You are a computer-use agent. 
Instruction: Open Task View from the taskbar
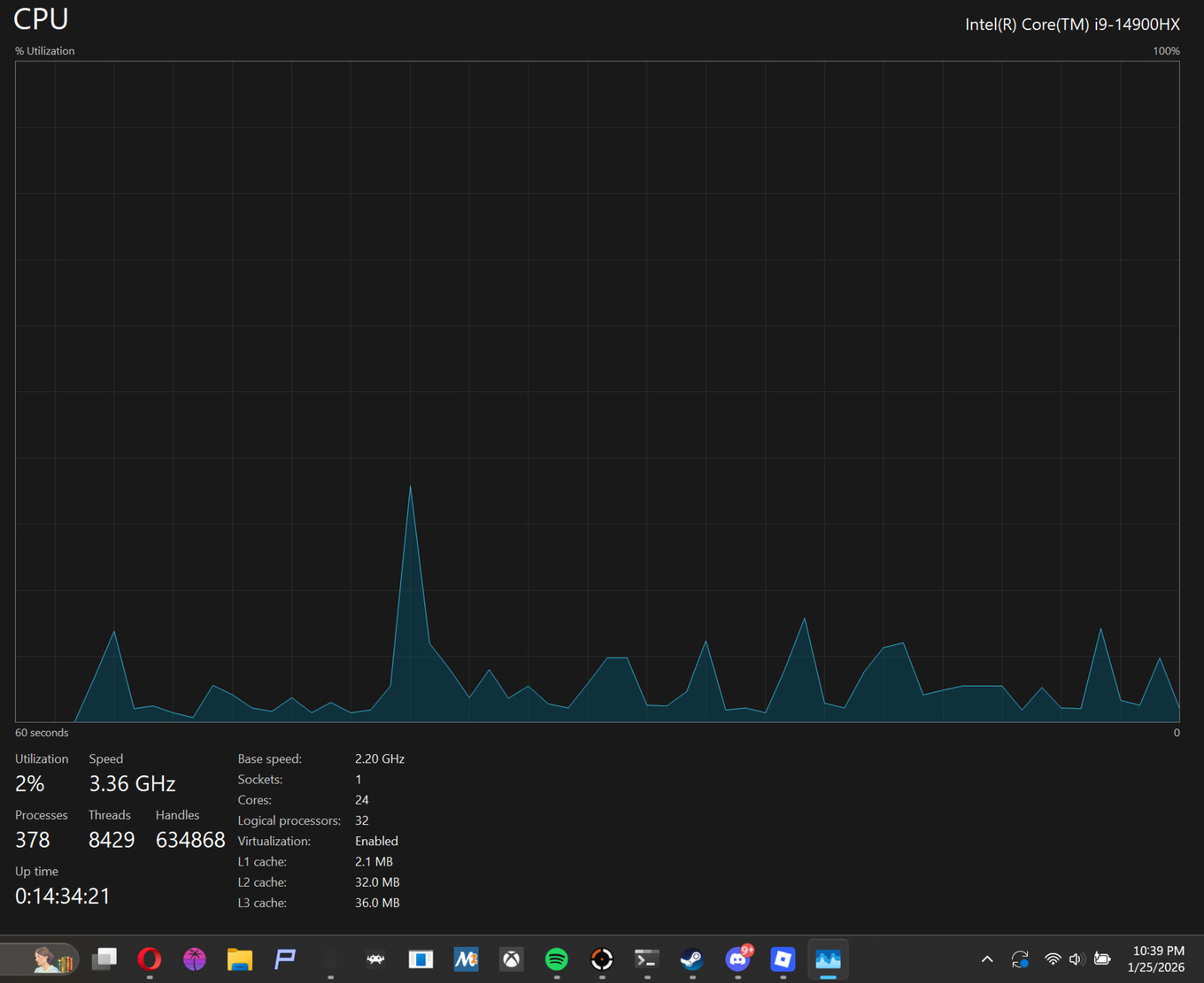[105, 959]
